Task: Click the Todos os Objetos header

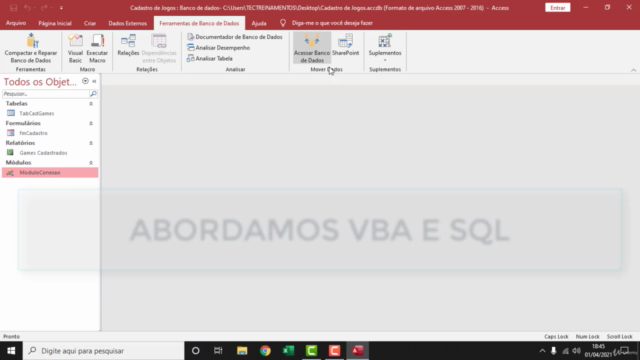Action: (x=40, y=82)
